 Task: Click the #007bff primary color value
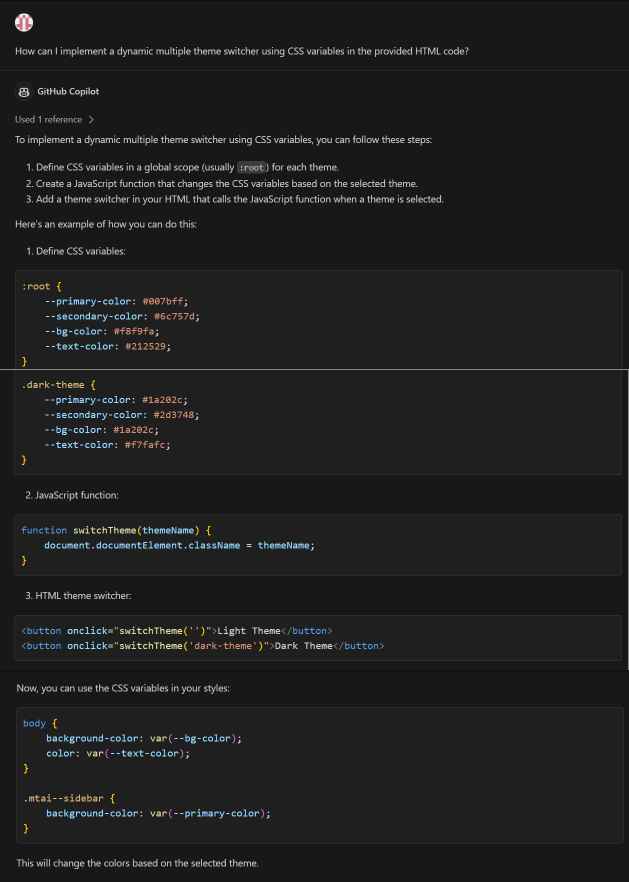pos(164,301)
